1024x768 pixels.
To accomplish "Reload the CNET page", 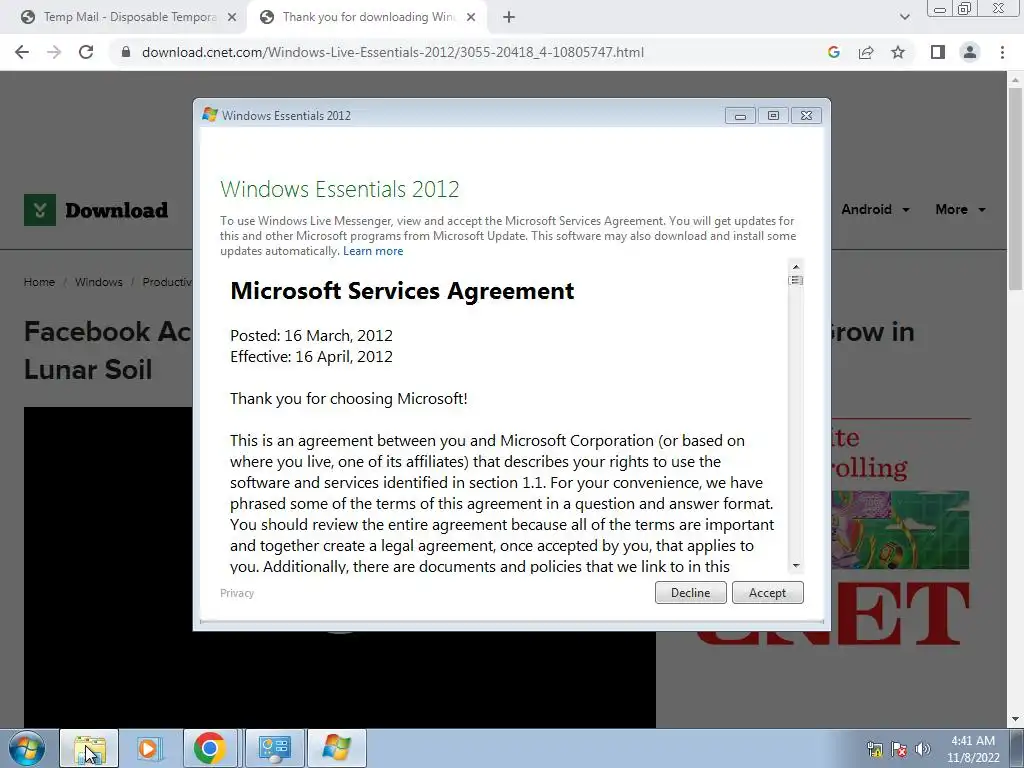I will [x=86, y=52].
